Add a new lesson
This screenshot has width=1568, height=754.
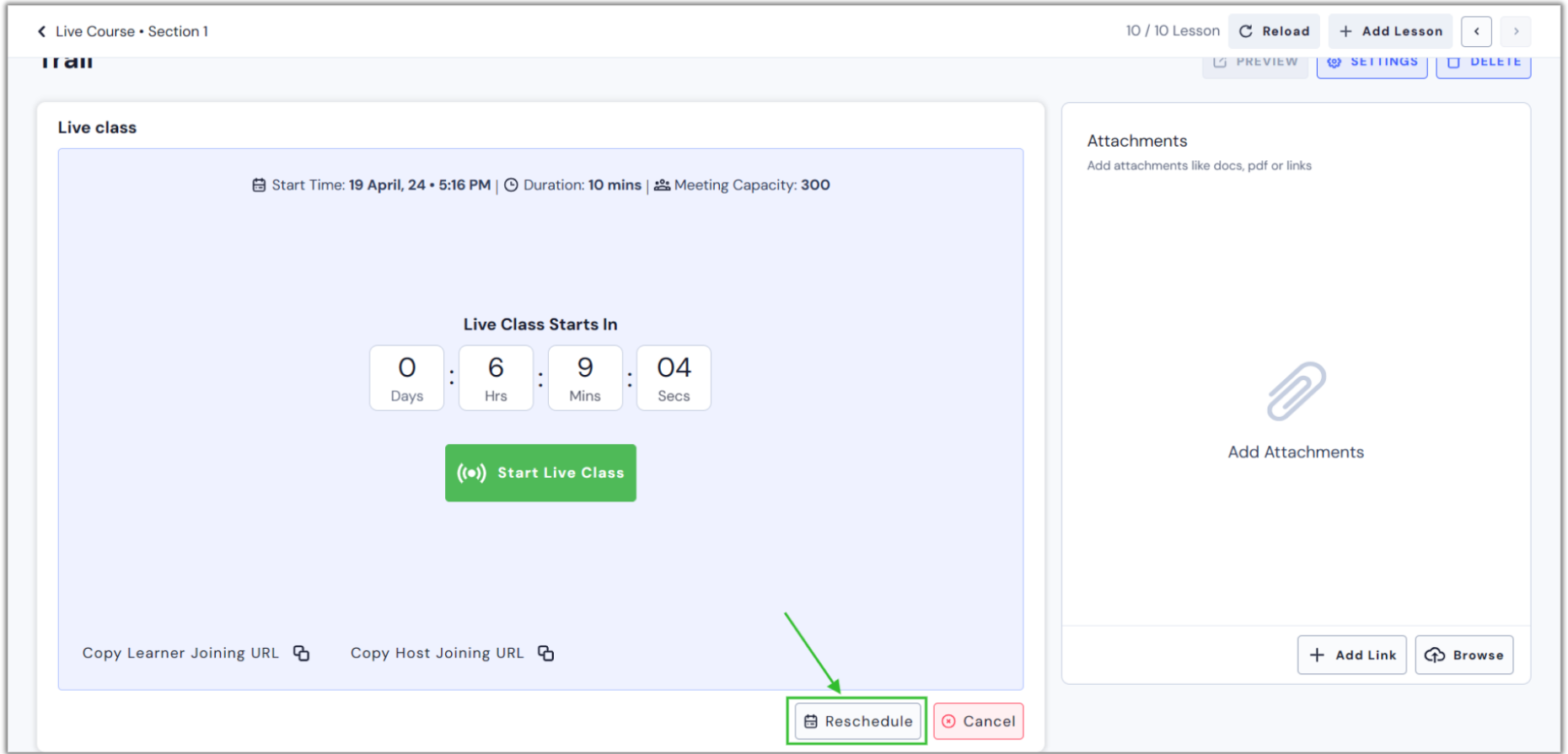pos(1390,31)
